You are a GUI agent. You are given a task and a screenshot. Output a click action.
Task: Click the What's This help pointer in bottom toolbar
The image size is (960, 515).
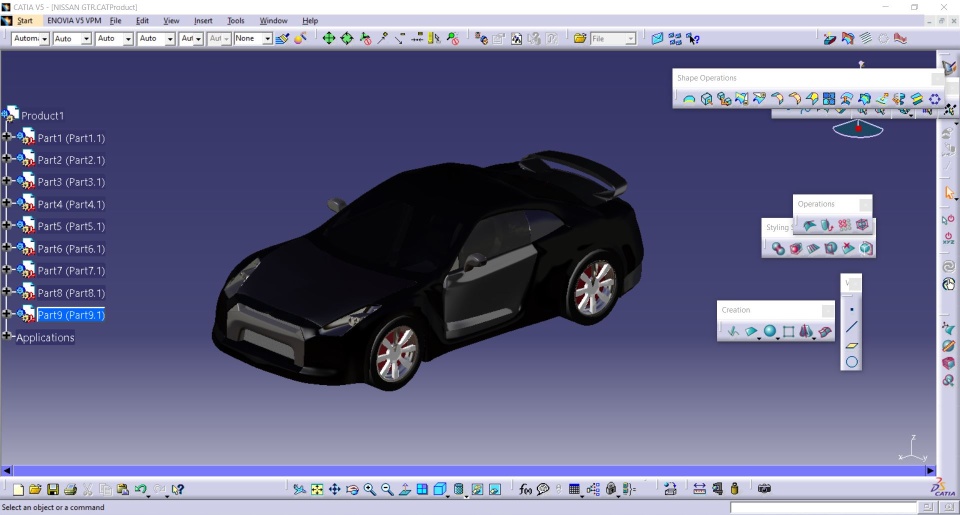(x=178, y=489)
